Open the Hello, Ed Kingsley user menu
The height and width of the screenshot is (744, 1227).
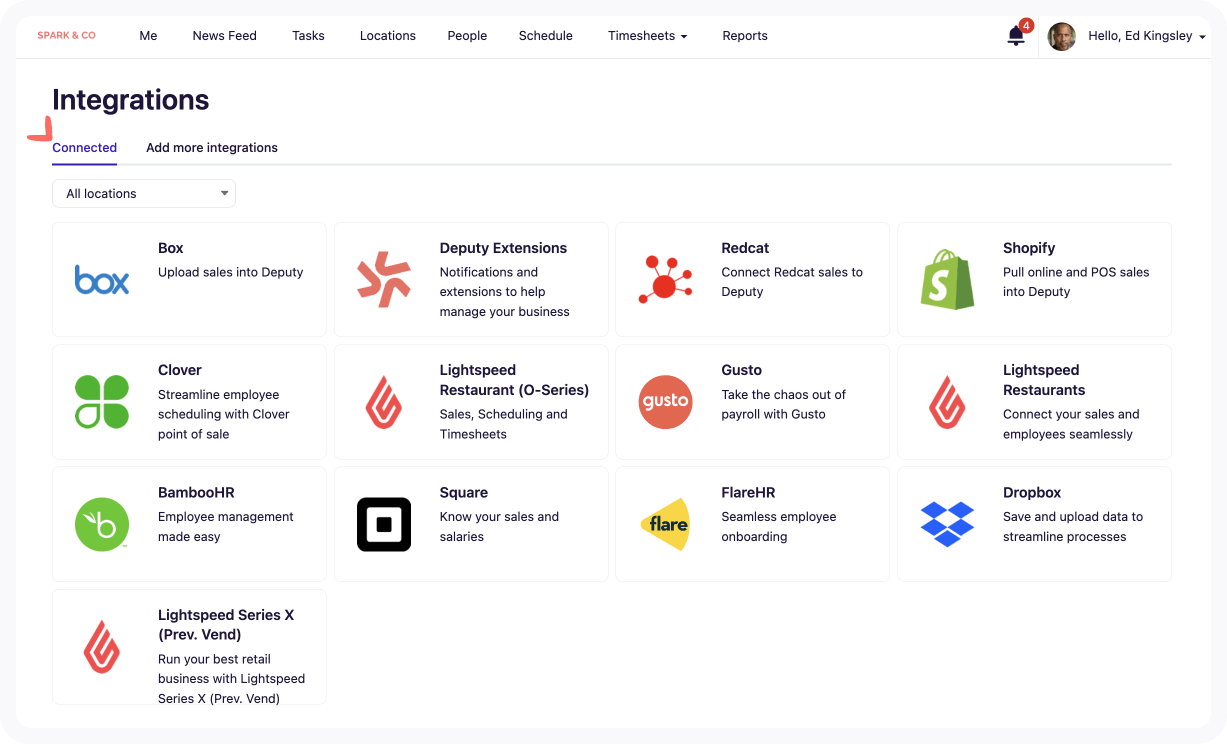pos(1146,36)
